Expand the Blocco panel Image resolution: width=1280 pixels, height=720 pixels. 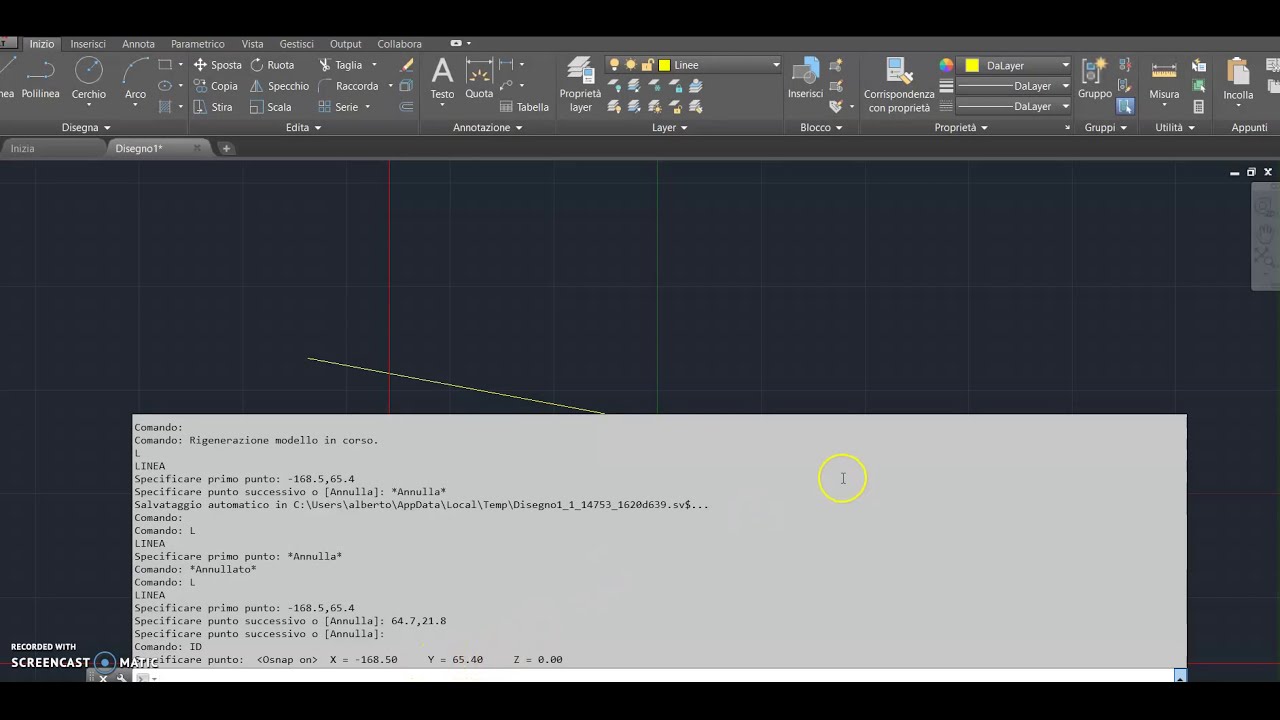[821, 127]
